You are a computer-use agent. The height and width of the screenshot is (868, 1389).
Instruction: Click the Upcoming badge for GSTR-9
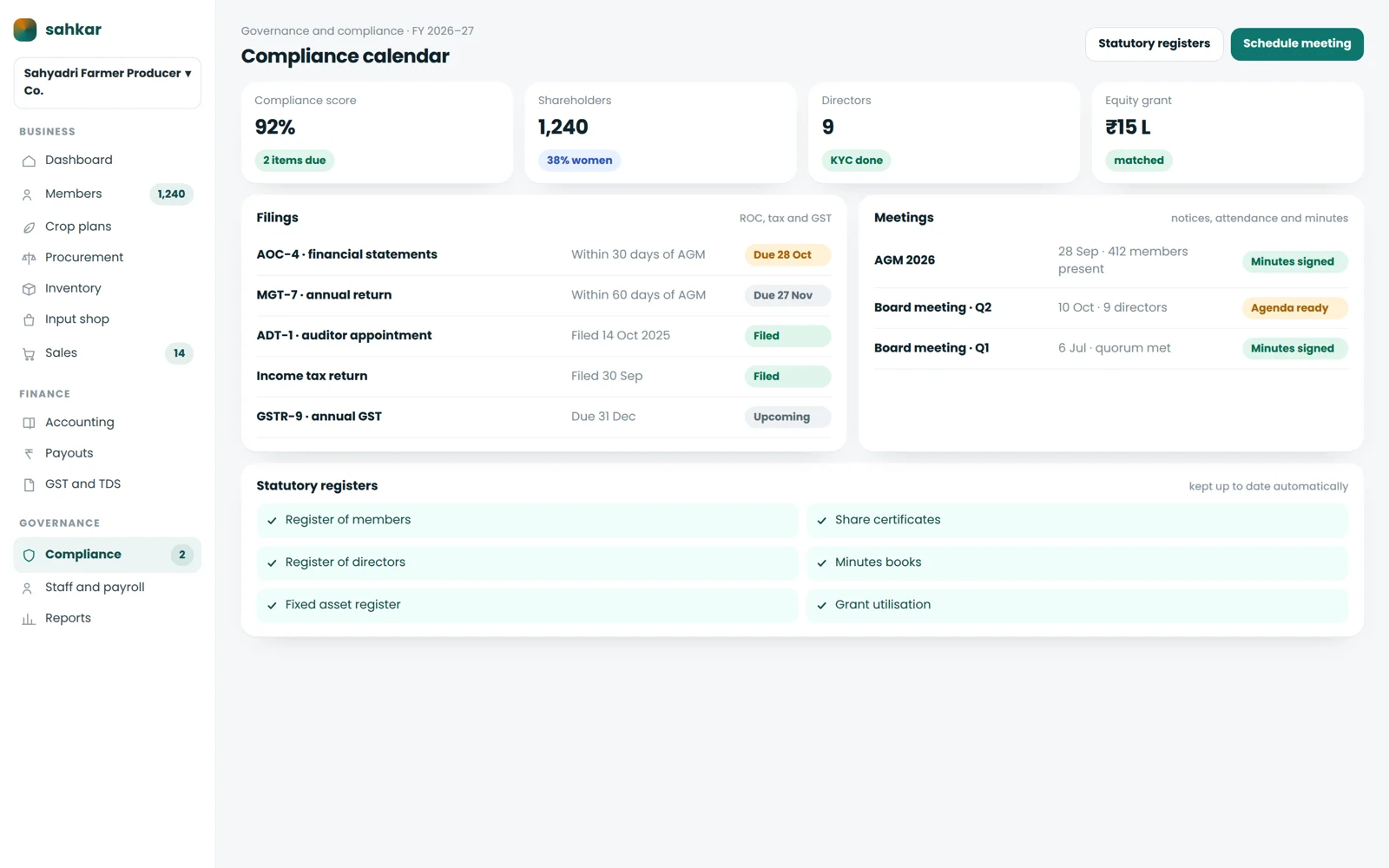coord(787,417)
